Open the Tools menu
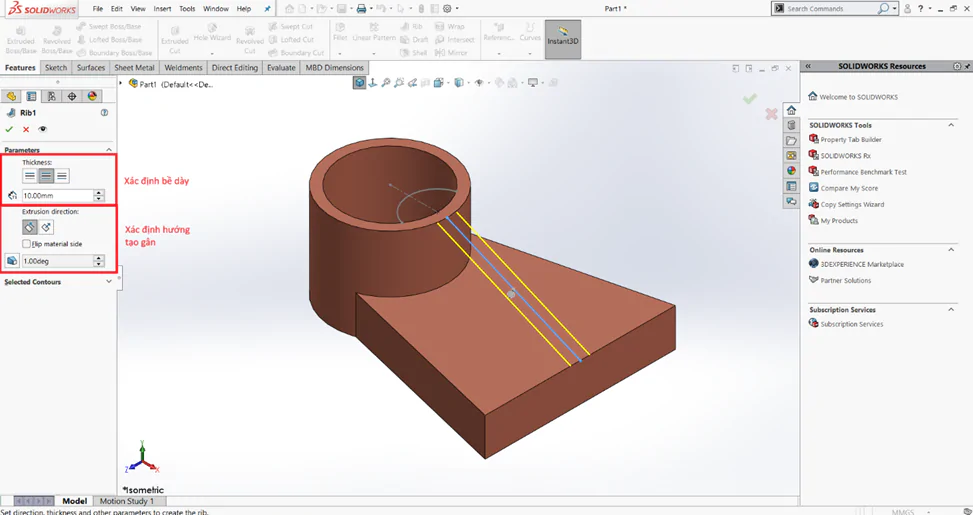 pos(187,9)
